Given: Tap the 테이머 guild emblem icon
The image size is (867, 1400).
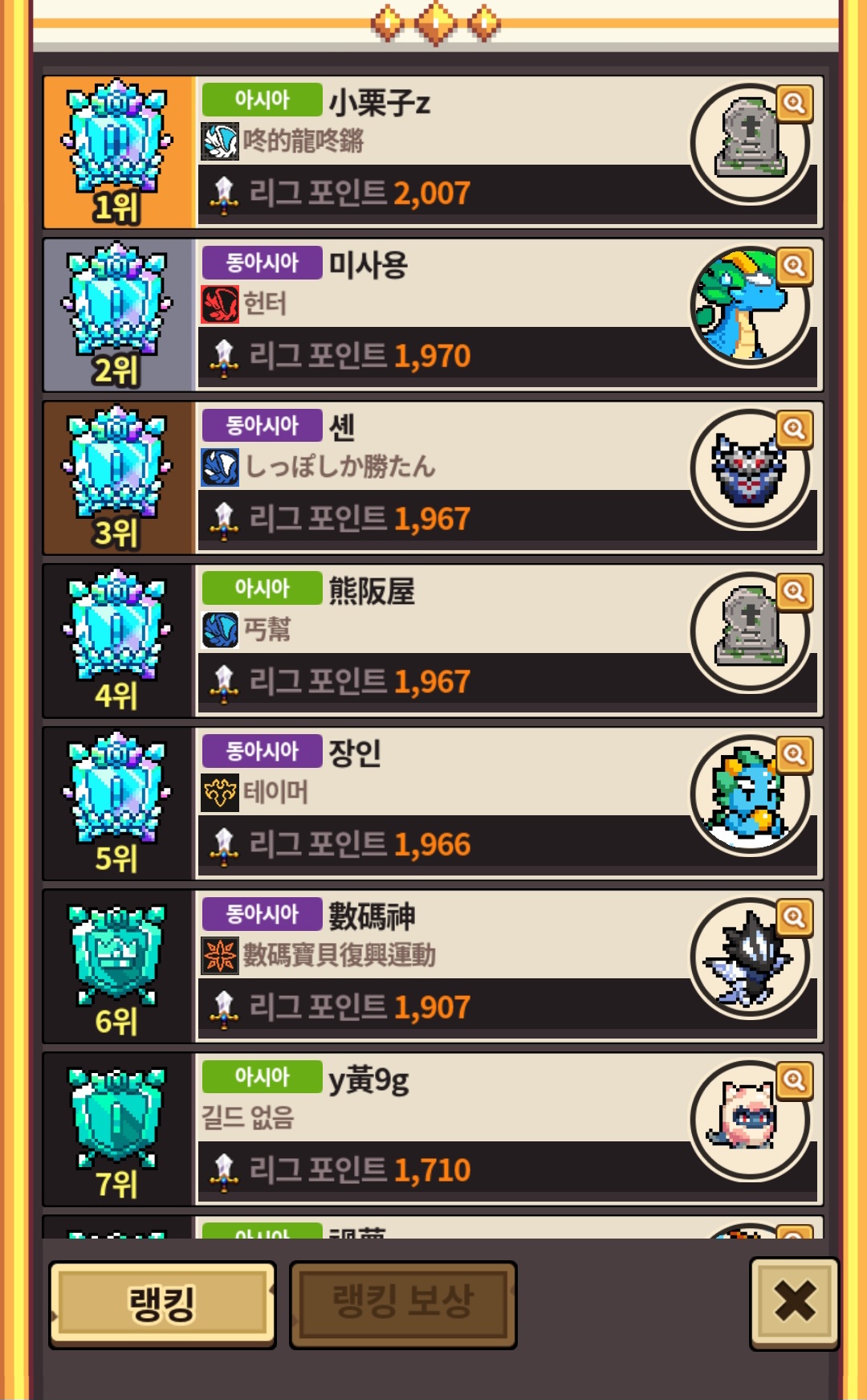Looking at the screenshot, I should pos(220,793).
